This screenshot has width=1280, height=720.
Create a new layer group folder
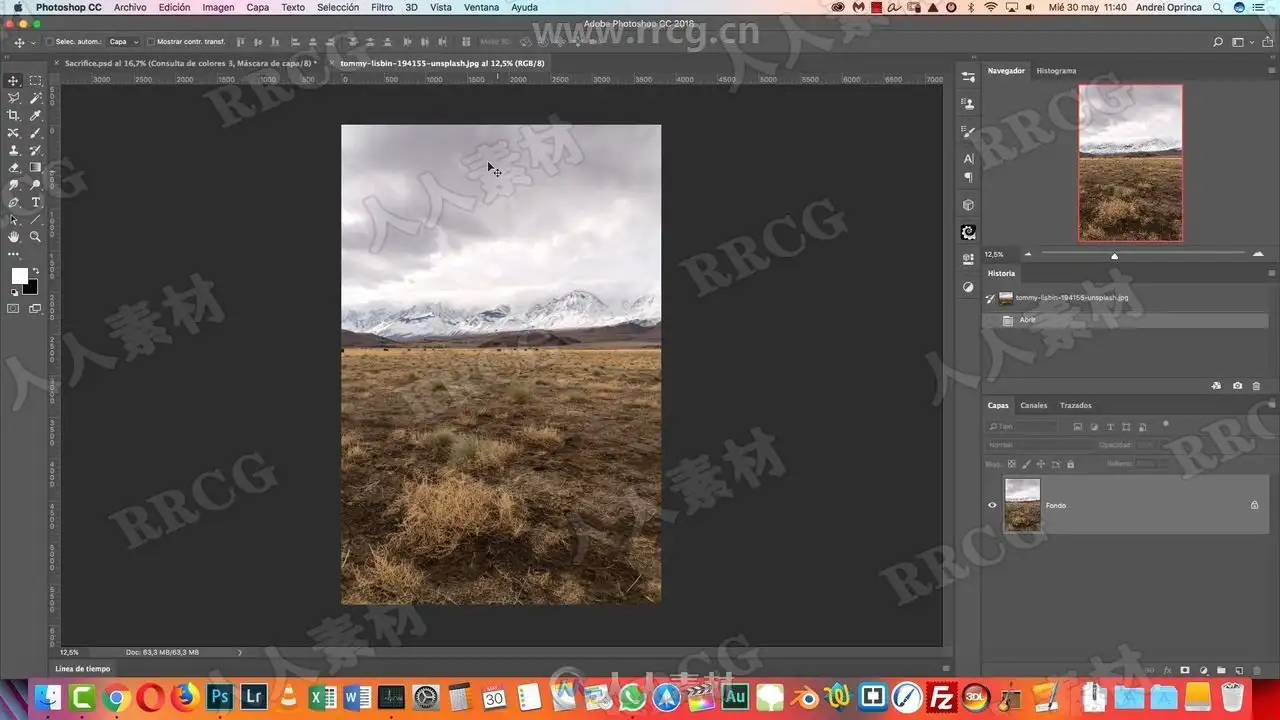pos(1221,670)
